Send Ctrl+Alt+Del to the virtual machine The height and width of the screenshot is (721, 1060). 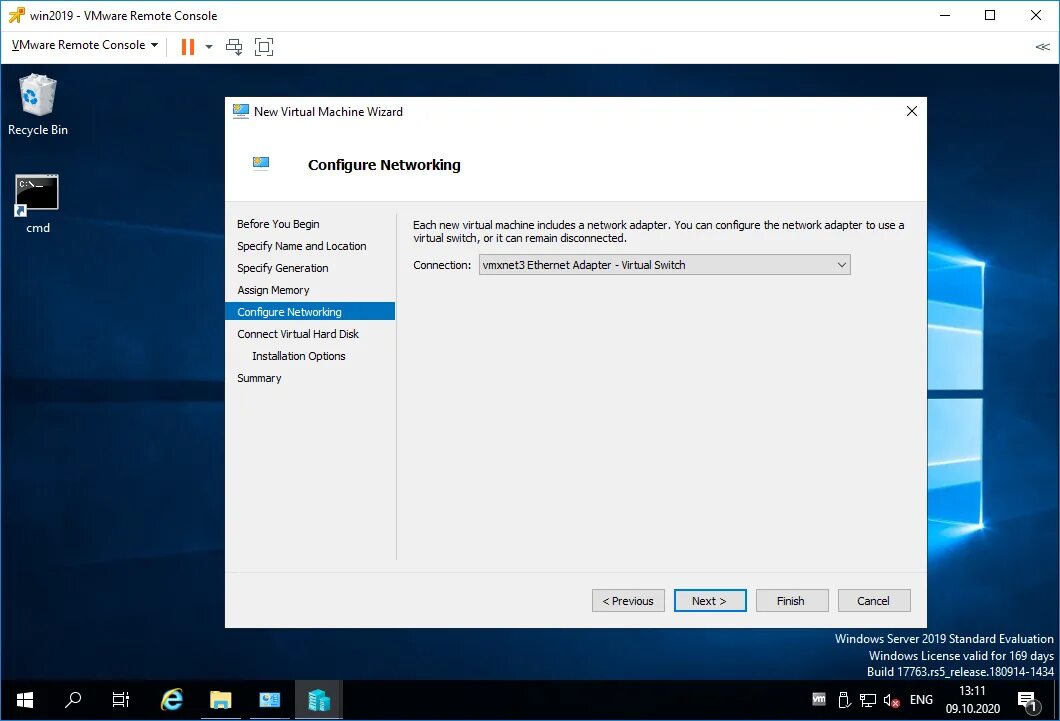(x=234, y=47)
